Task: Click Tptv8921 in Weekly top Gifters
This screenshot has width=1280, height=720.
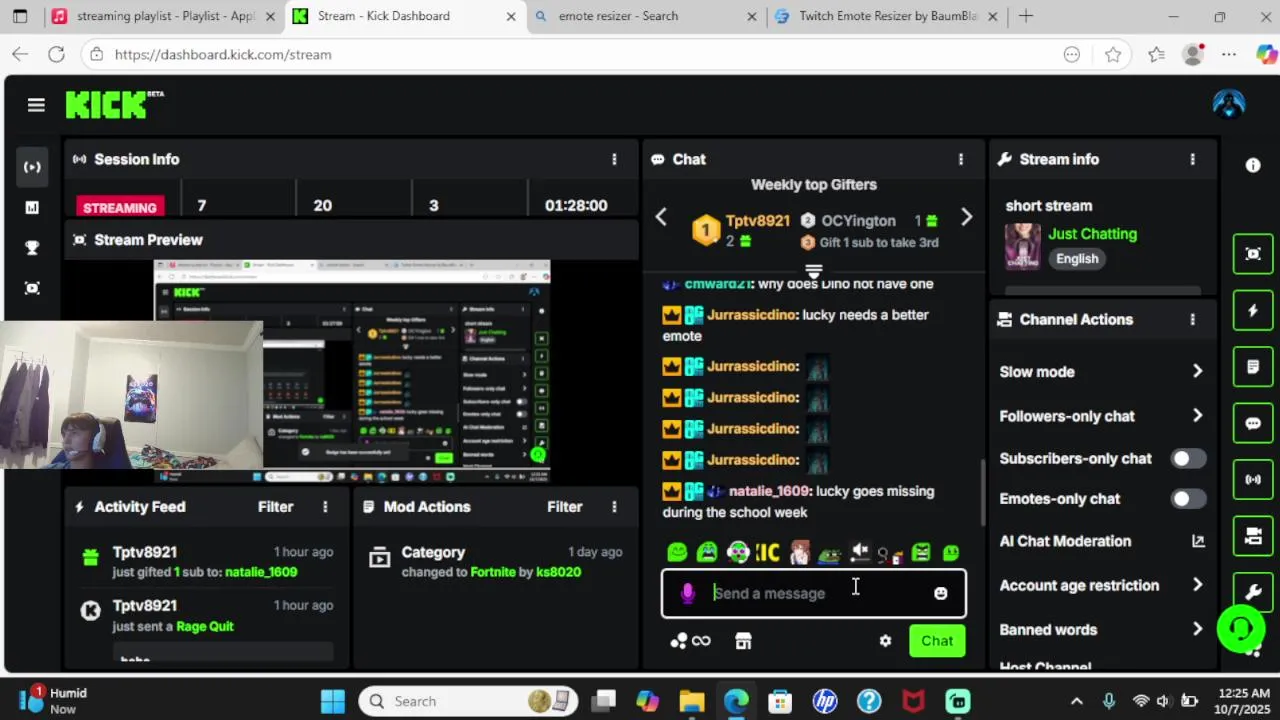Action: point(758,220)
